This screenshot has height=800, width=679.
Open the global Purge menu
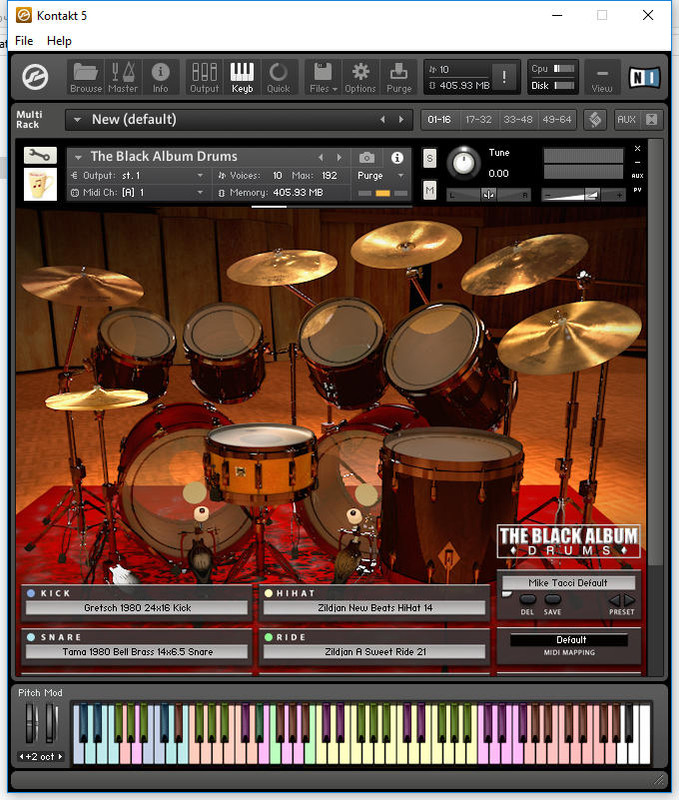coord(399,78)
